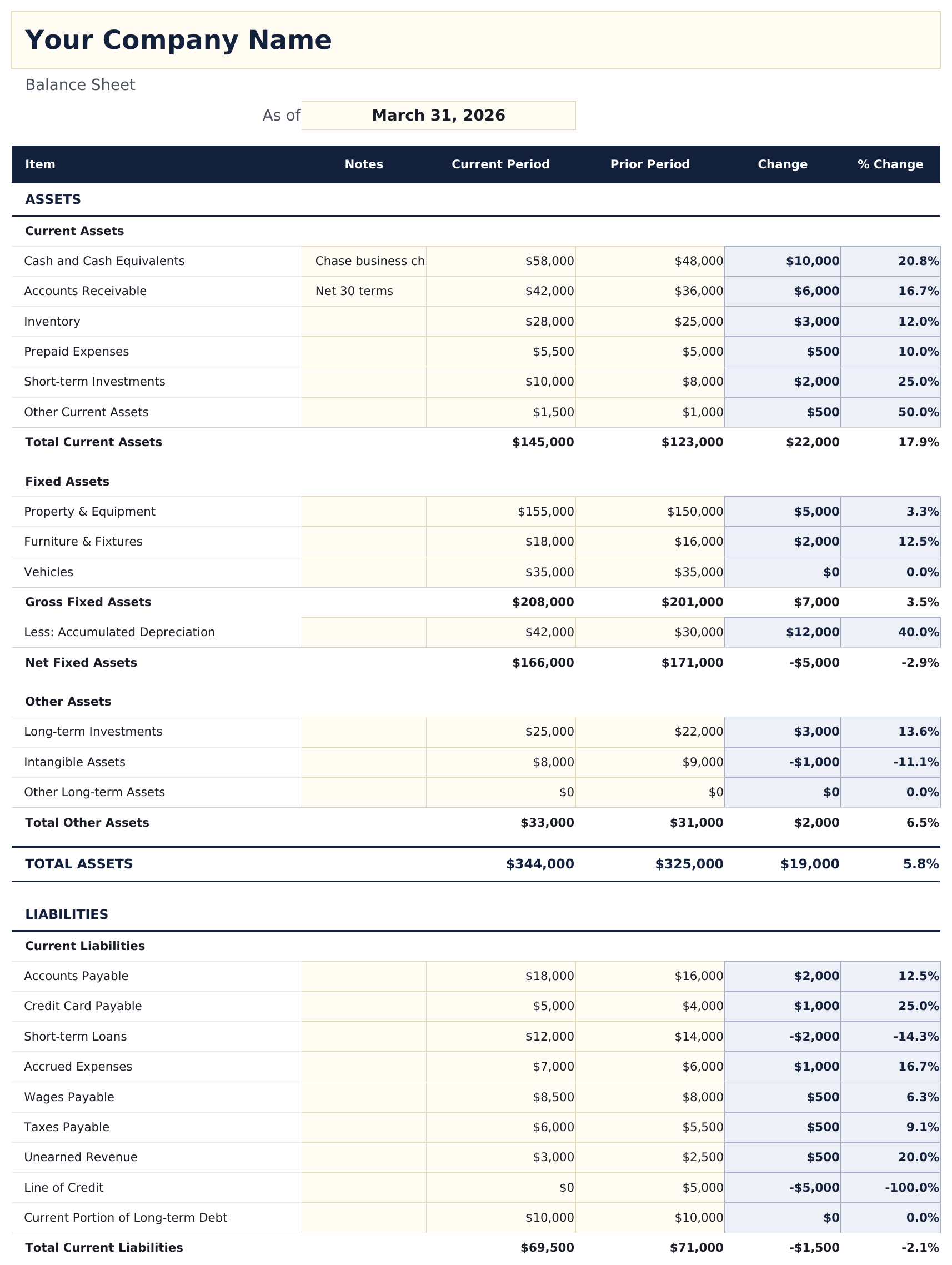
Task: Click the Accounts Payable row label
Action: (x=76, y=976)
